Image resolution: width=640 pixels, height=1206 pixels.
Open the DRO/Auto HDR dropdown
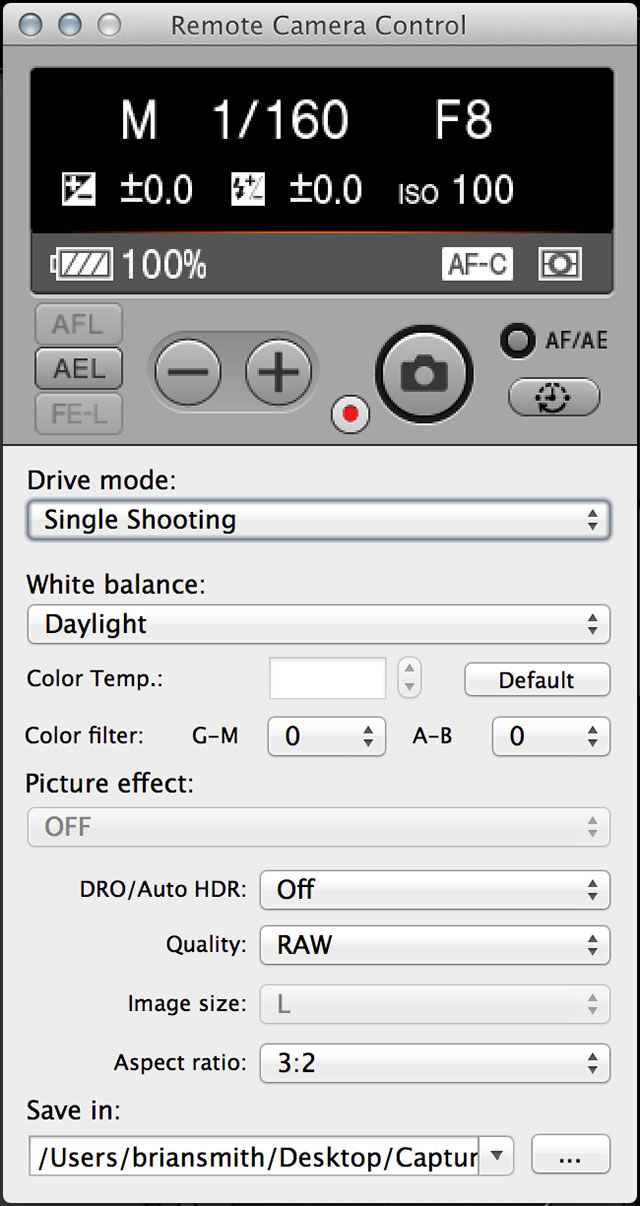coord(434,888)
